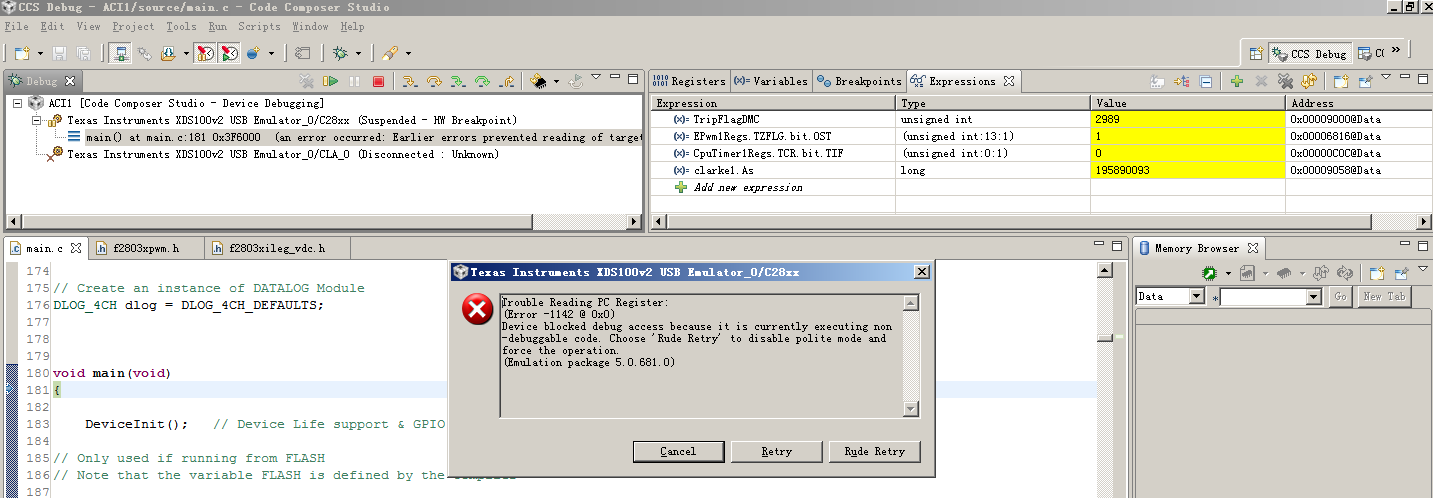Image resolution: width=1433 pixels, height=498 pixels.
Task: Click the Debug view horizontal scrollbar
Action: click(324, 221)
